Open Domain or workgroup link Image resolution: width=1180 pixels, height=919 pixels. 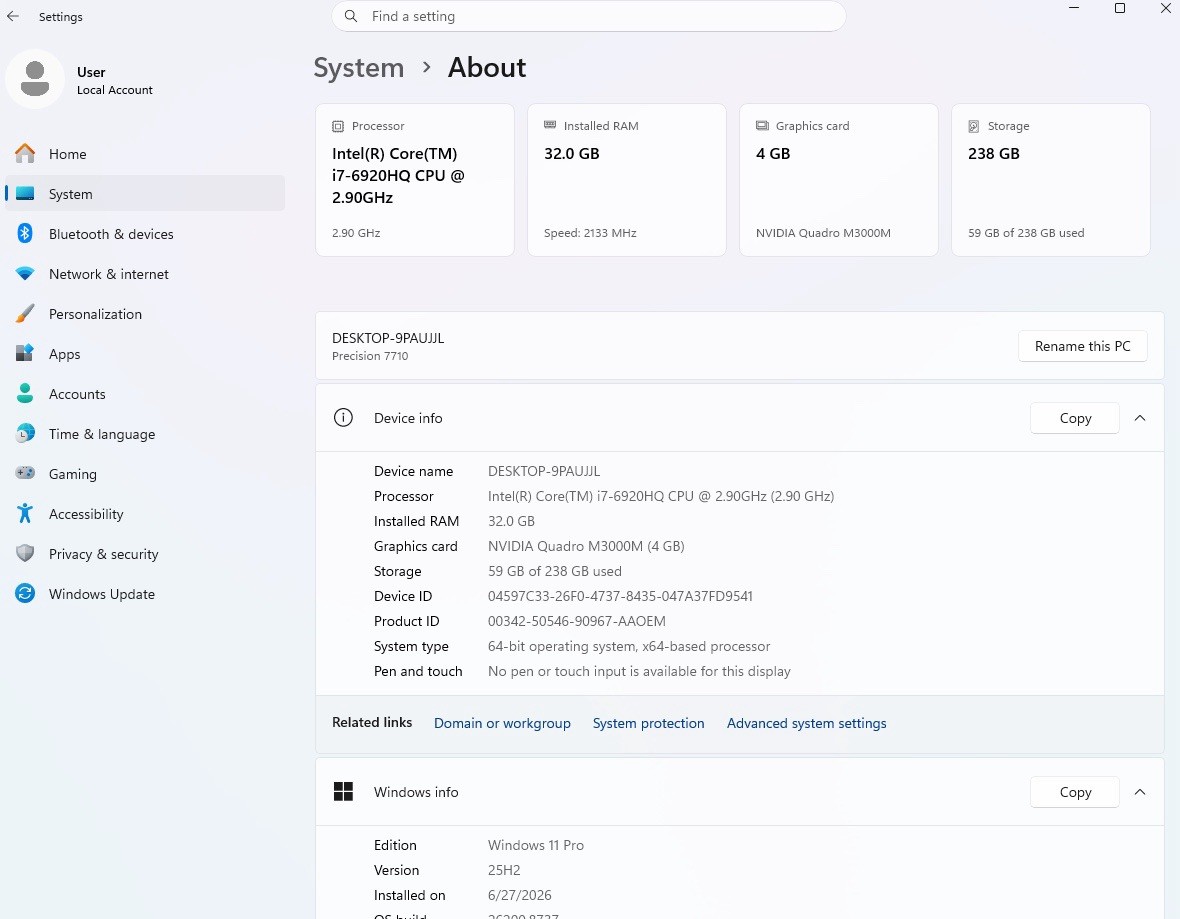502,723
